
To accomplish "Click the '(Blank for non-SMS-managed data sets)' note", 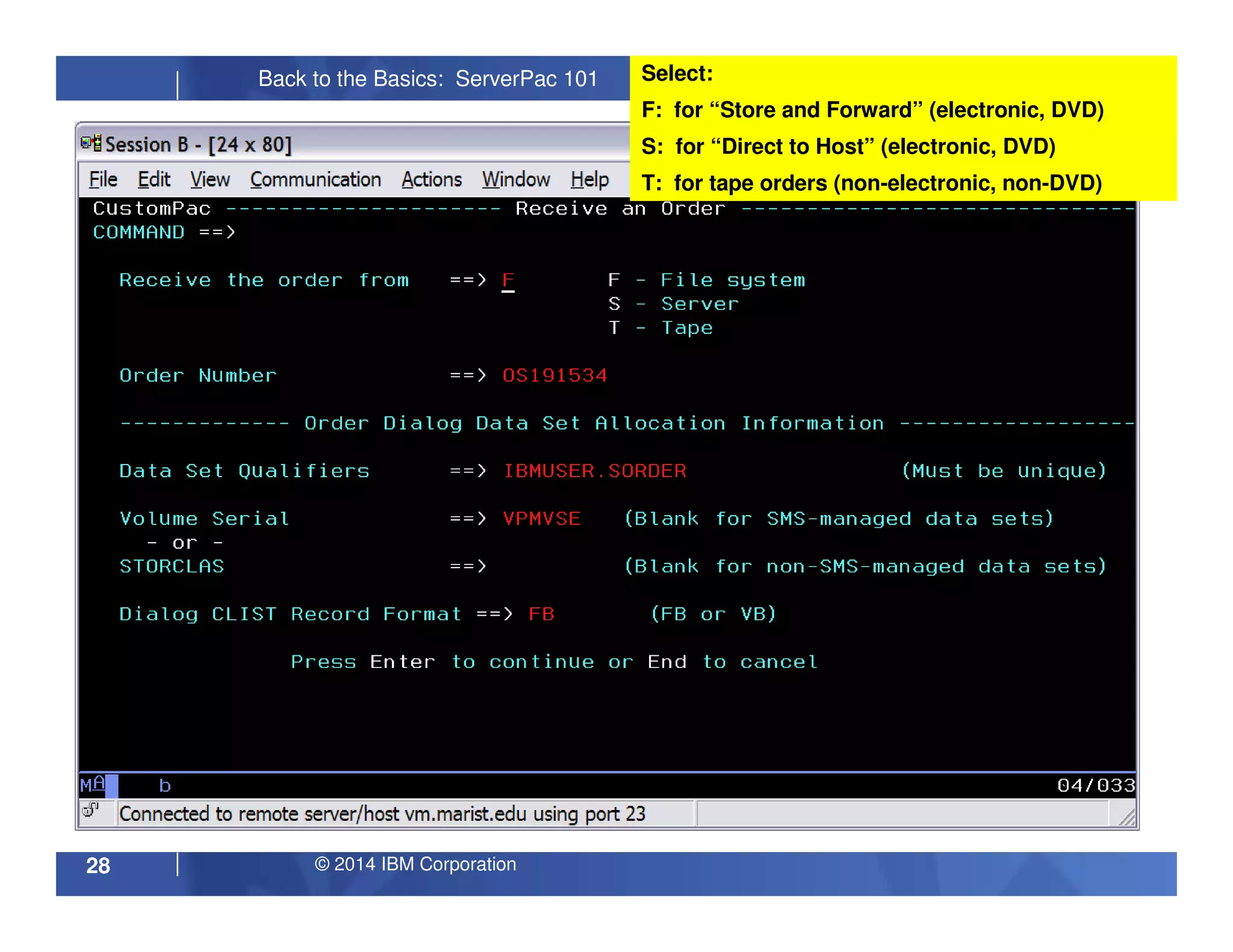I will pyautogui.click(x=865, y=566).
